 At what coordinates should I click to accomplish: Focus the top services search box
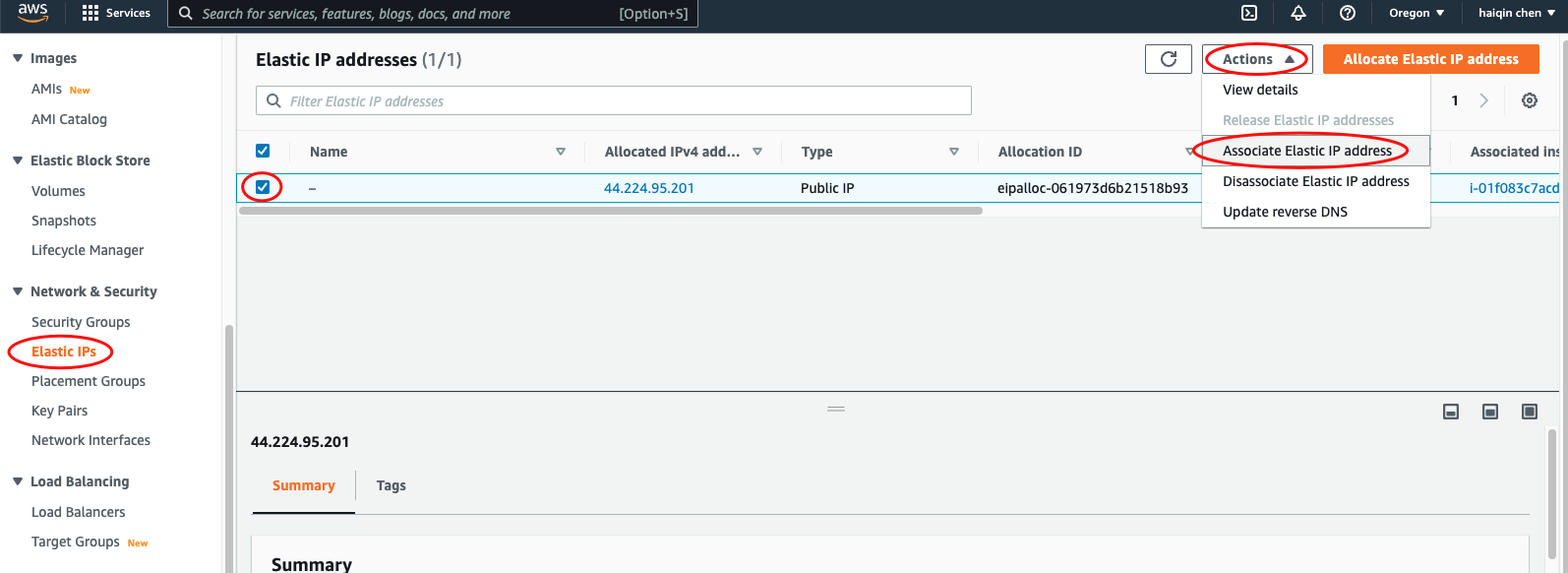[433, 14]
